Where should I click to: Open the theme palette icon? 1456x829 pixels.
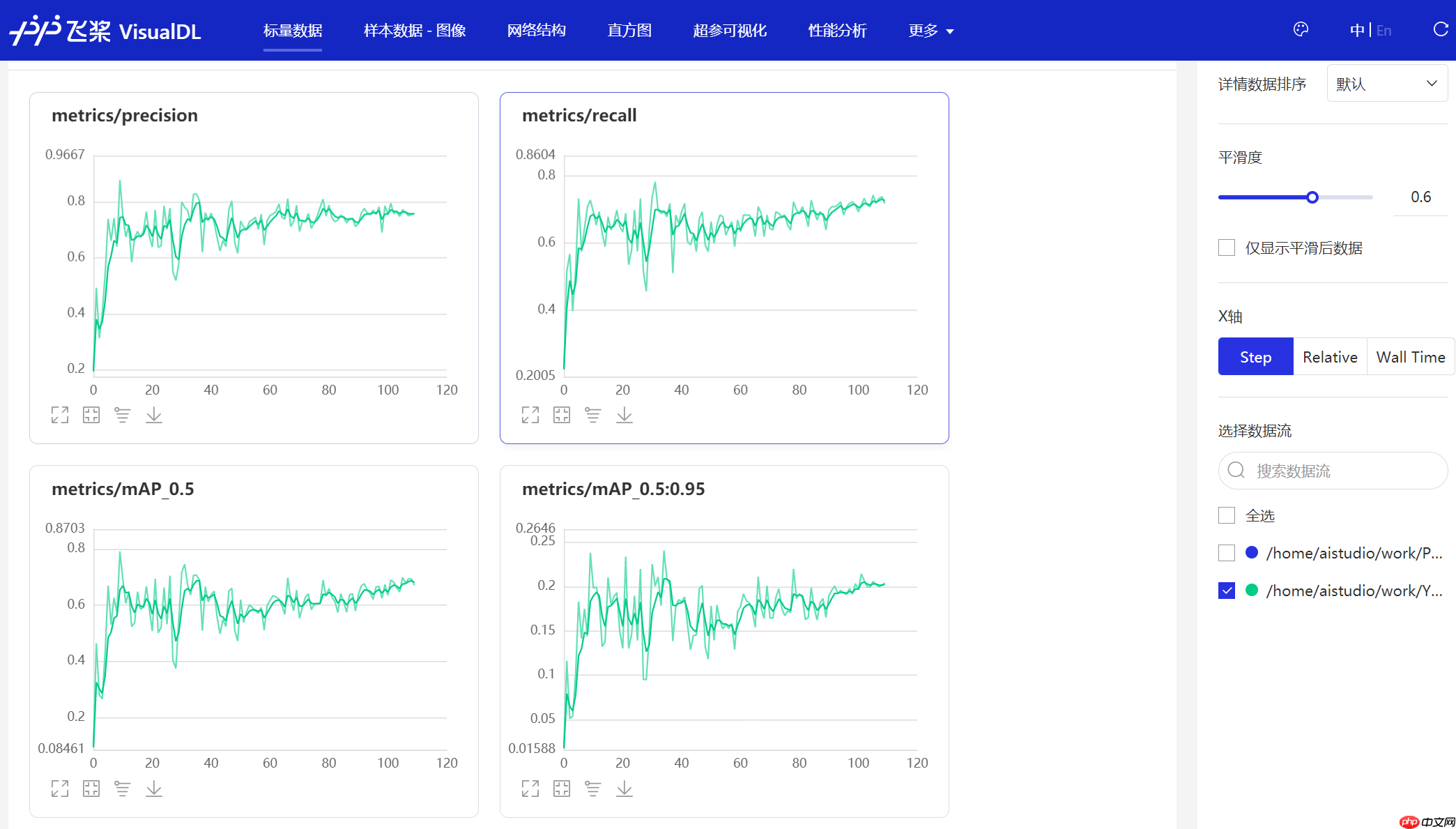point(1301,29)
